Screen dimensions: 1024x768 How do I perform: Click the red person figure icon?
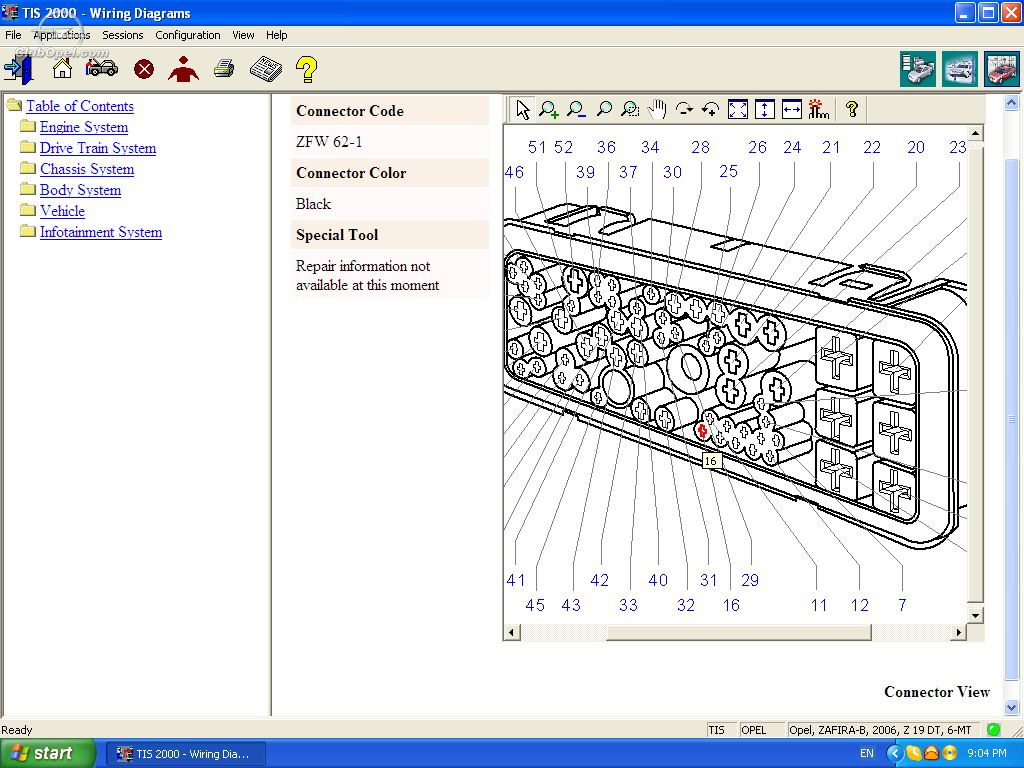tap(184, 69)
